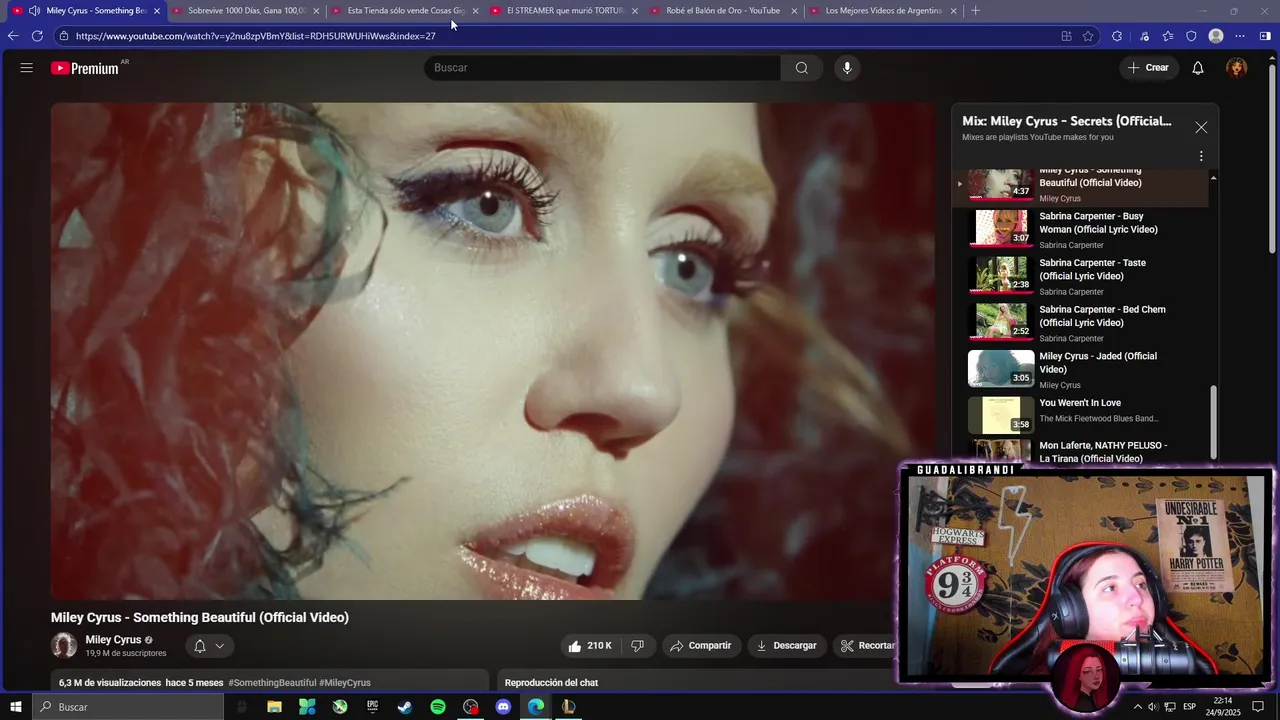This screenshot has width=1280, height=720.
Task: Open Windows notification center icon
Action: tap(1259, 707)
